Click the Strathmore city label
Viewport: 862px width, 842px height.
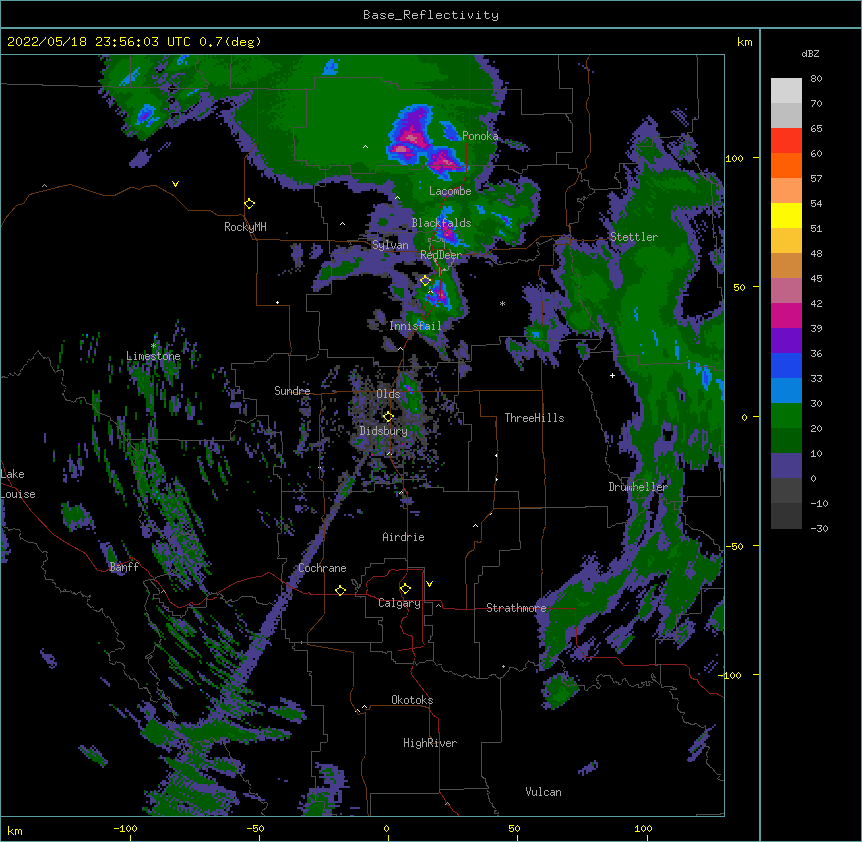pos(516,608)
